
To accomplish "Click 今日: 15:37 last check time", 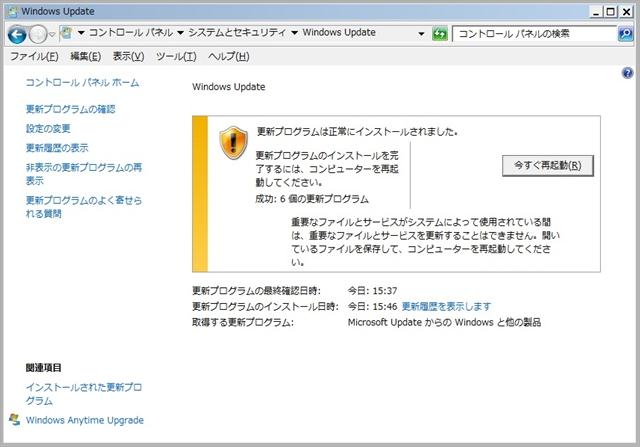I will pos(372,291).
